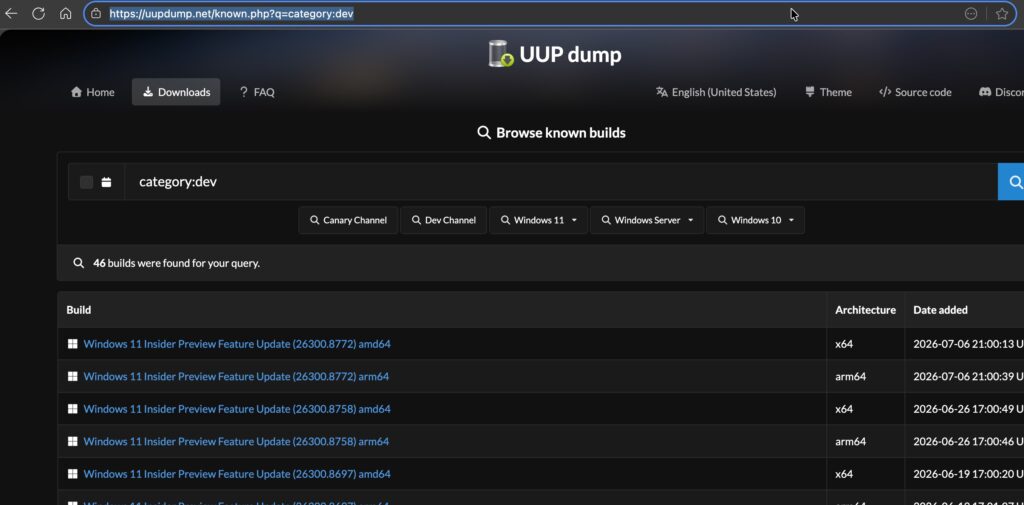Toggle the checkbox beside the calendar icon
Viewport: 1024px width, 505px height.
[86, 182]
